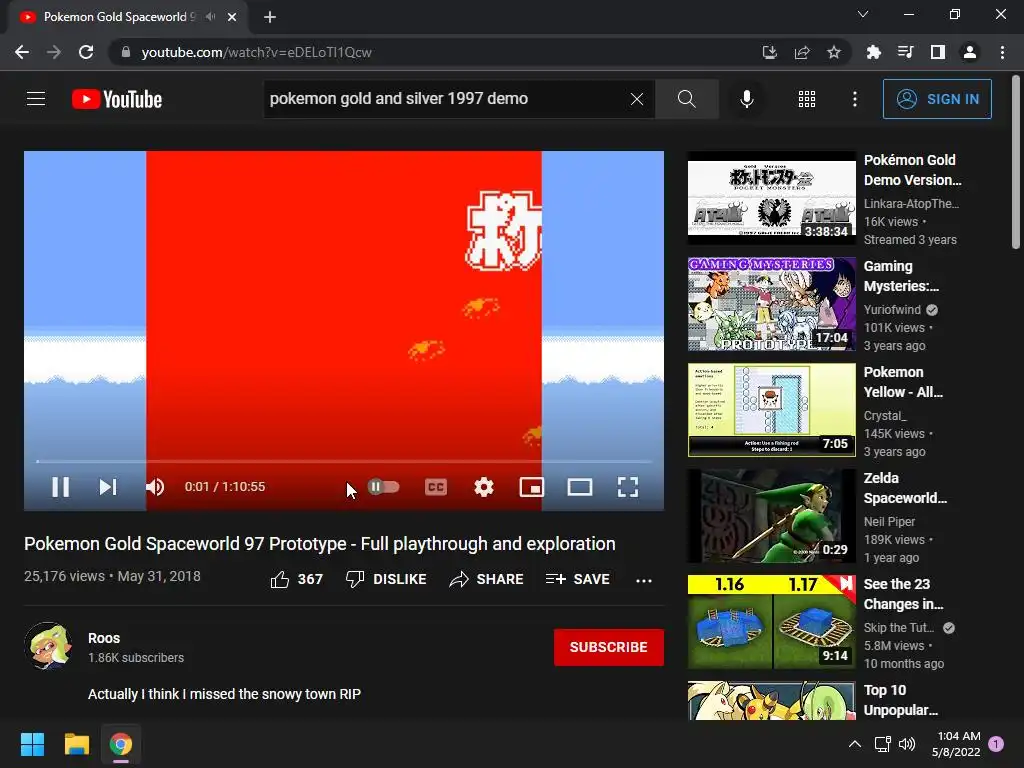Clear the search text with X

click(637, 99)
